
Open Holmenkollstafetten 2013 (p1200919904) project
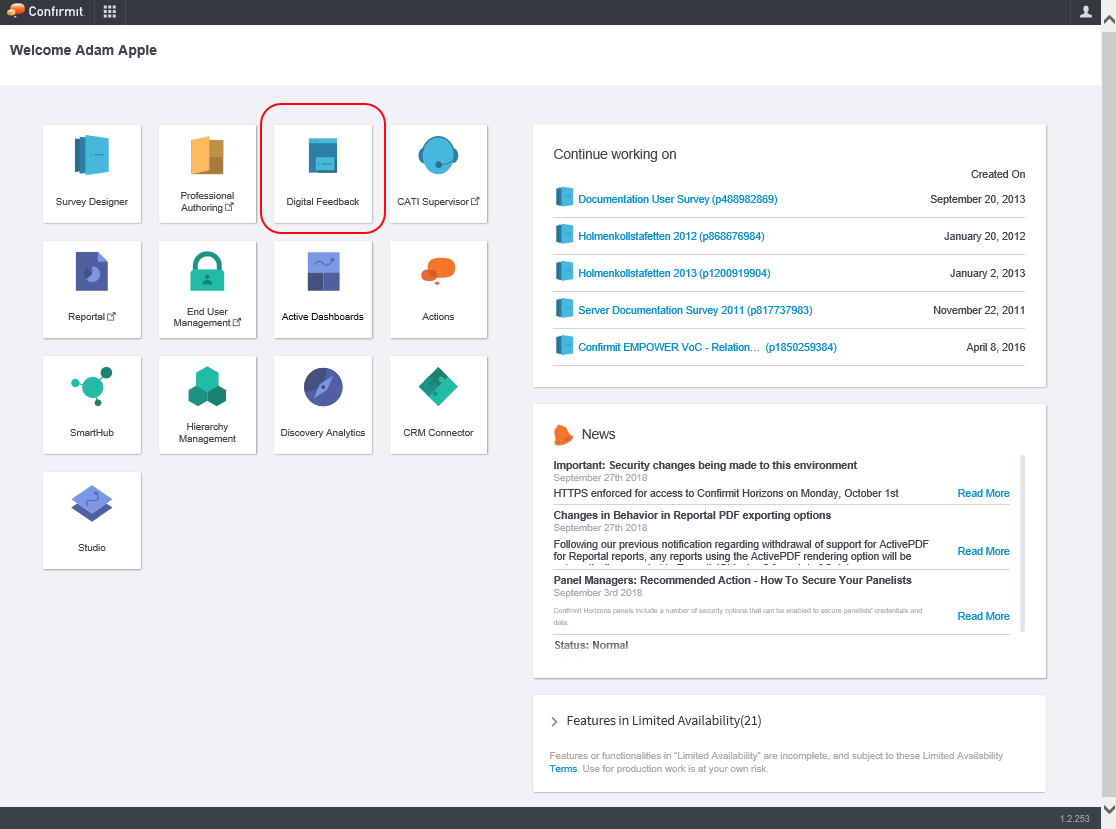pos(674,273)
